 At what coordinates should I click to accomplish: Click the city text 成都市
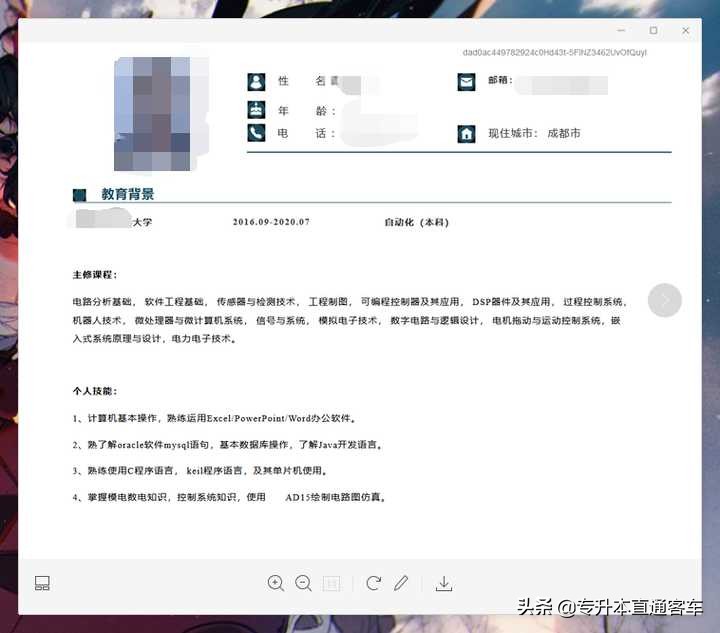(564, 133)
